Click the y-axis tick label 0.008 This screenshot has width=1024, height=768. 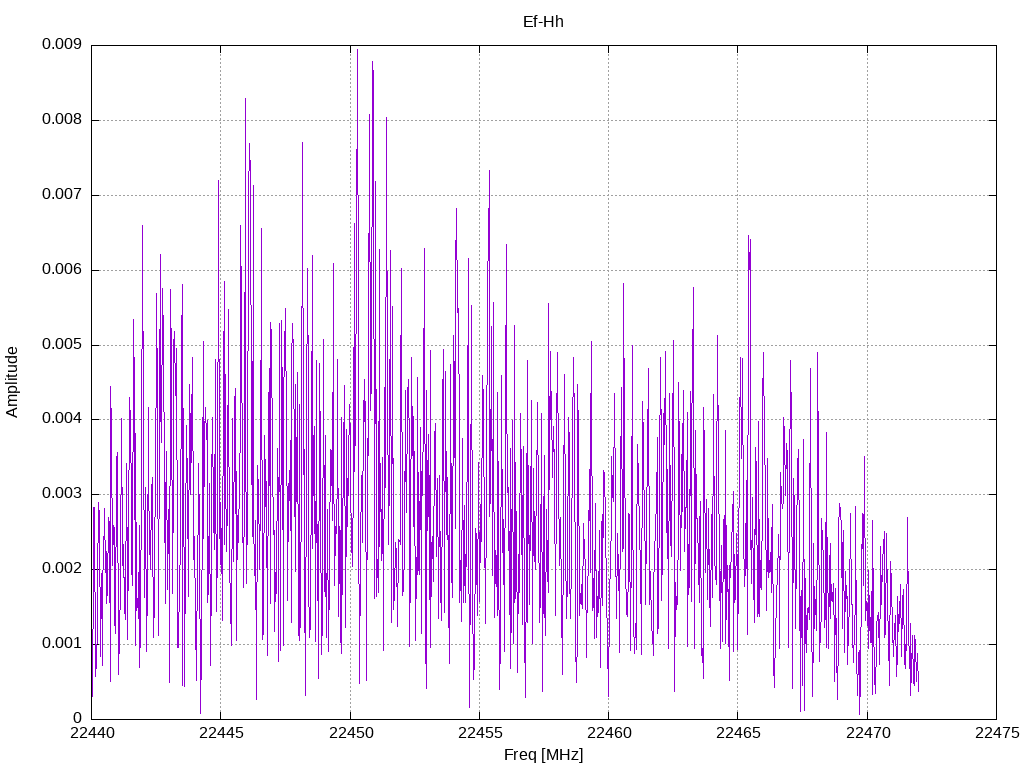[x=61, y=120]
